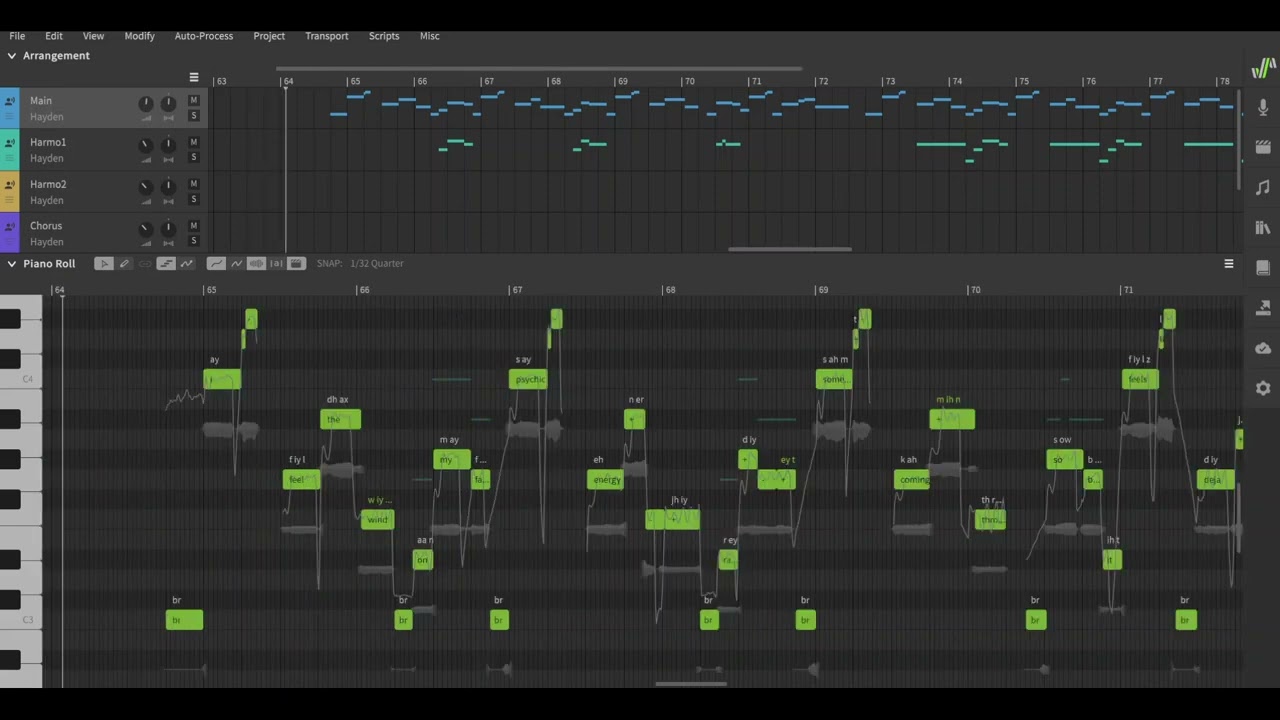Toggle the smooth pitch curve display icon
This screenshot has height=720, width=1280.
(216, 263)
